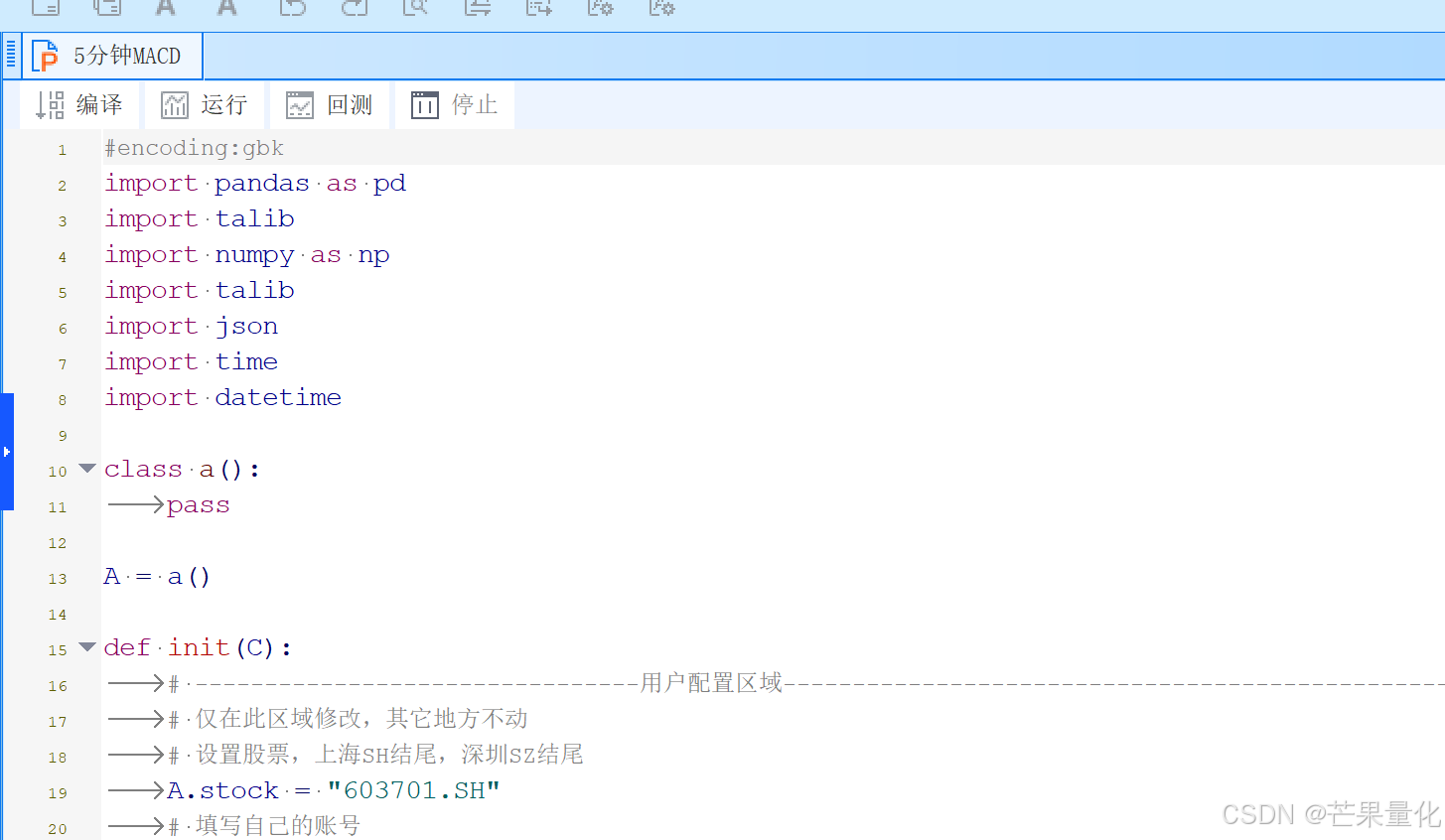Click the 编译 compile button
The height and width of the screenshot is (840, 1445).
[x=79, y=104]
